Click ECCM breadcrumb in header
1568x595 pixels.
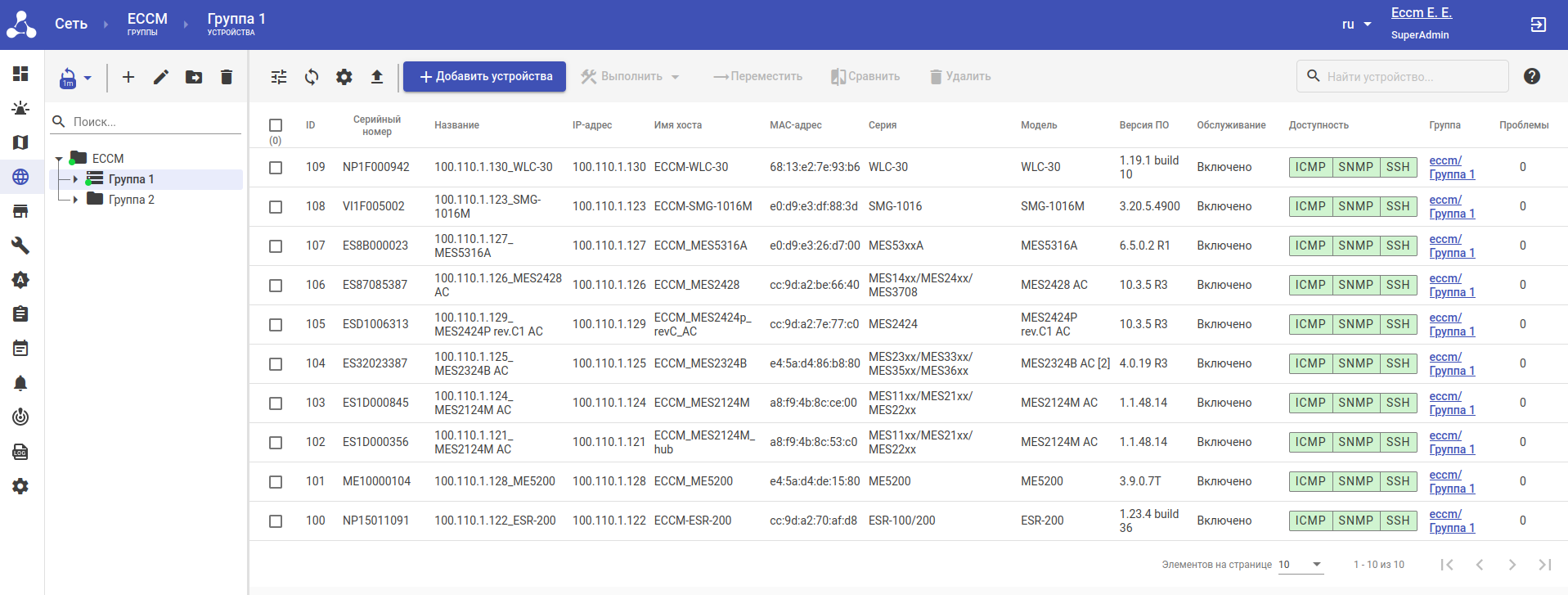point(147,24)
